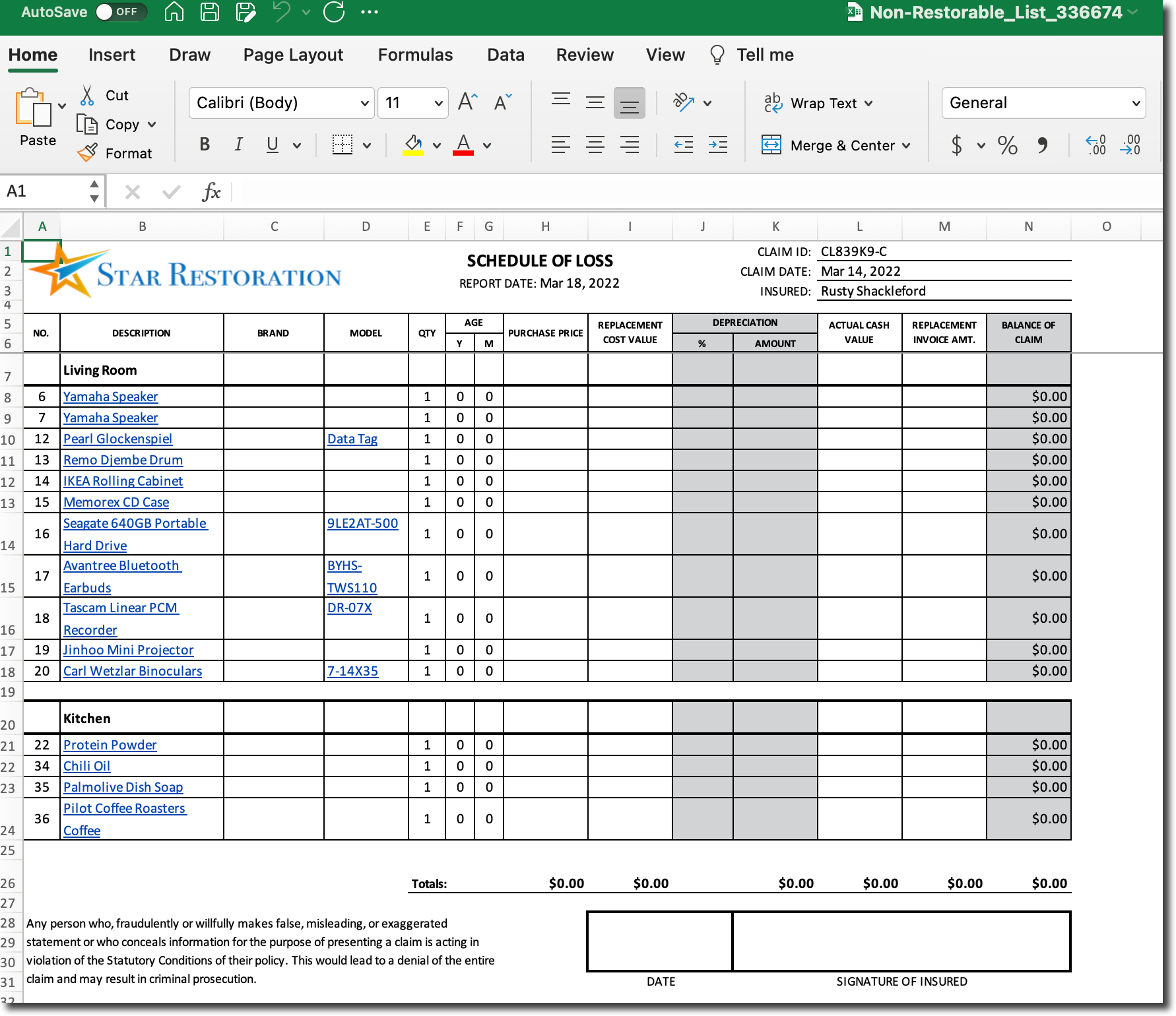Click the Wrap Text button

coord(818,103)
